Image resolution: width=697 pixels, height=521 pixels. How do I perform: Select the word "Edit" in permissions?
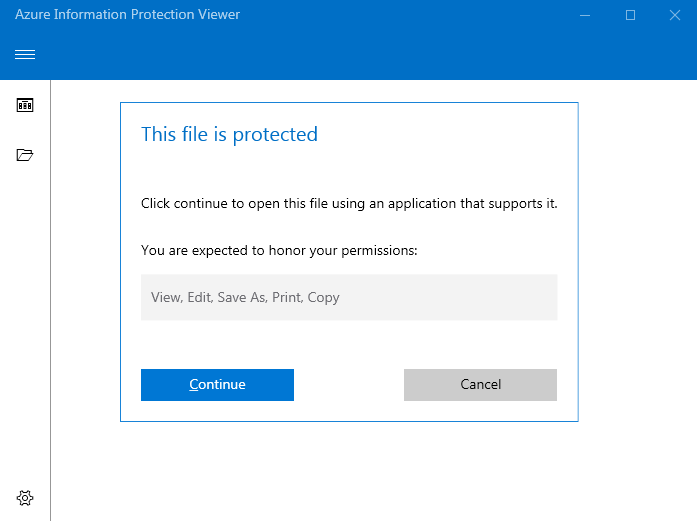(200, 297)
